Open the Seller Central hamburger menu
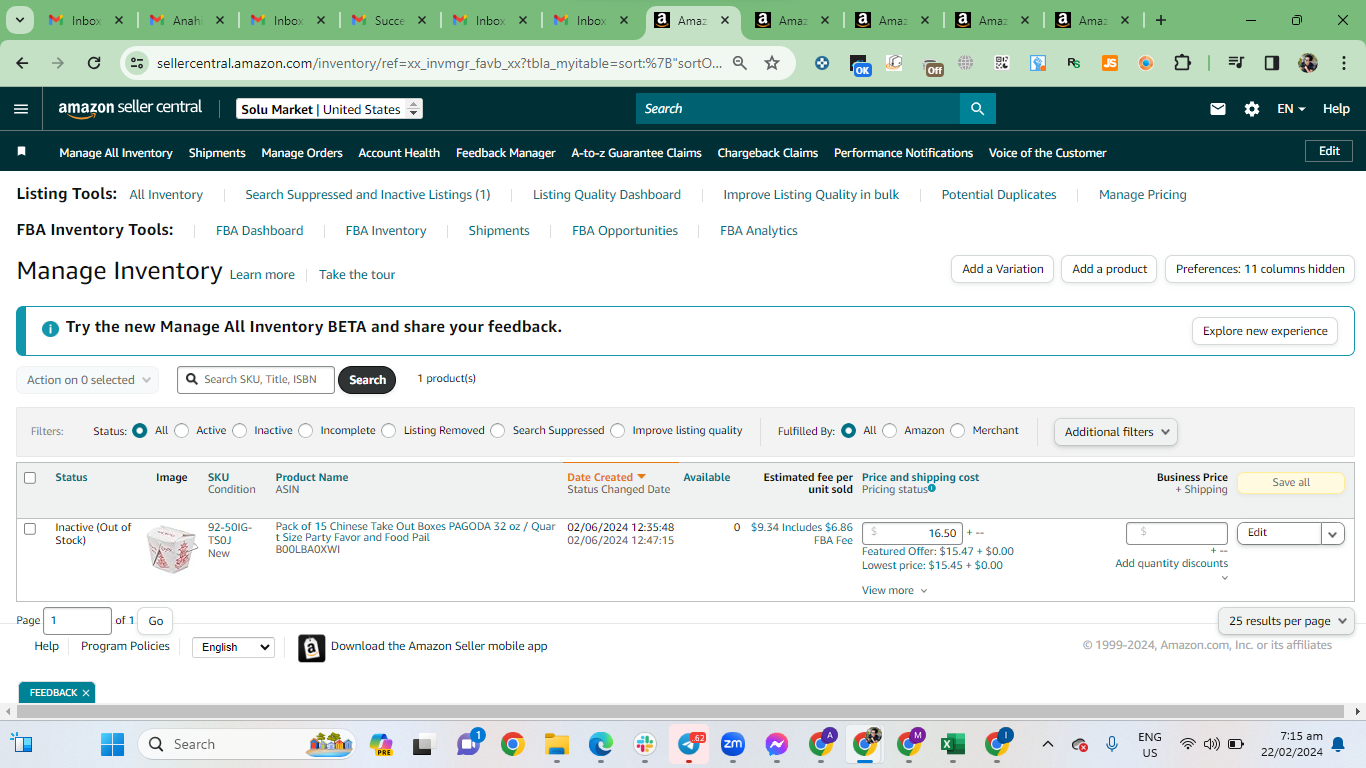The height and width of the screenshot is (768, 1366). [x=21, y=109]
